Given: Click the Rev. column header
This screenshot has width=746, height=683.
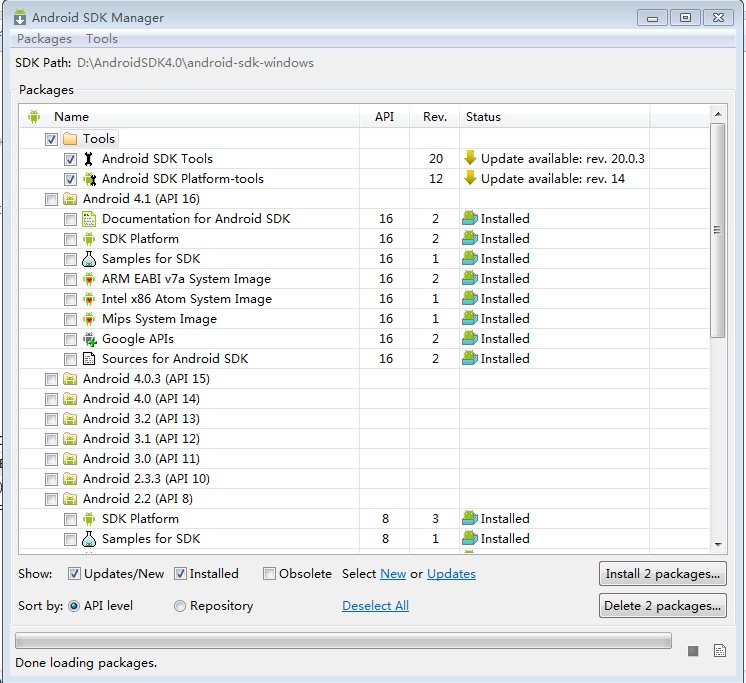Looking at the screenshot, I should 435,117.
